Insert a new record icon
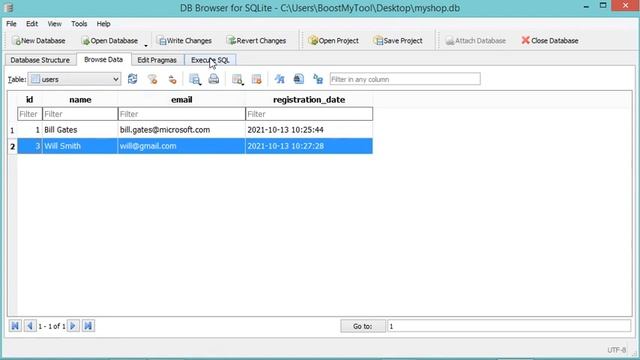Viewport: 640px width, 360px height. pos(237,79)
